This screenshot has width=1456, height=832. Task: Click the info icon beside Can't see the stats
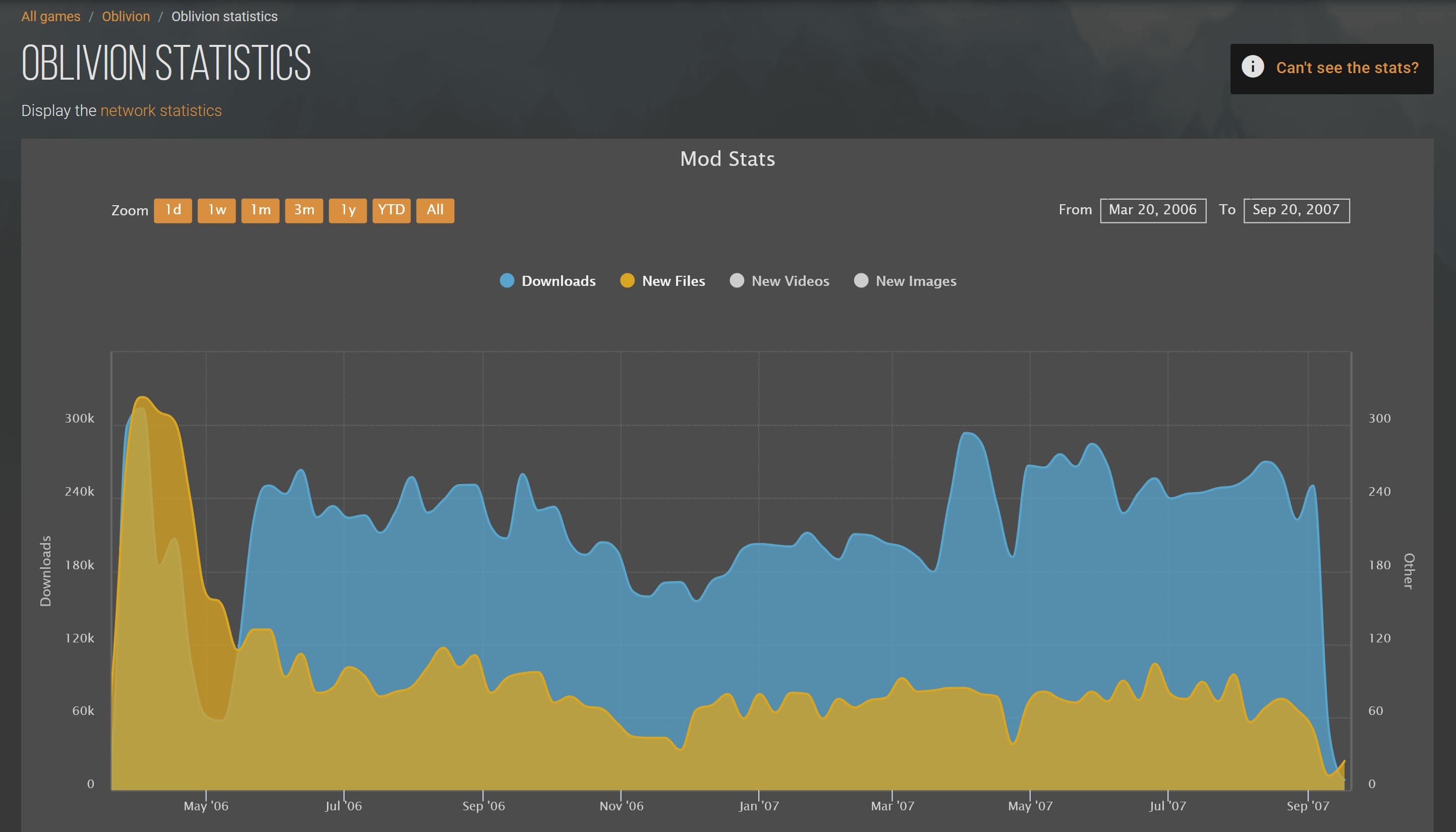click(x=1252, y=68)
